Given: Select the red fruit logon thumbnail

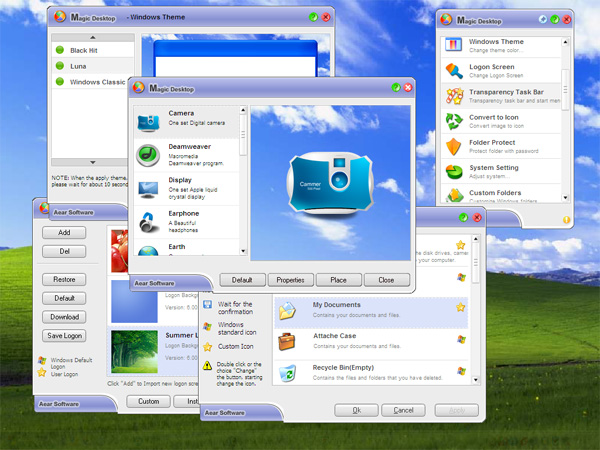Looking at the screenshot, I should click(x=119, y=251).
